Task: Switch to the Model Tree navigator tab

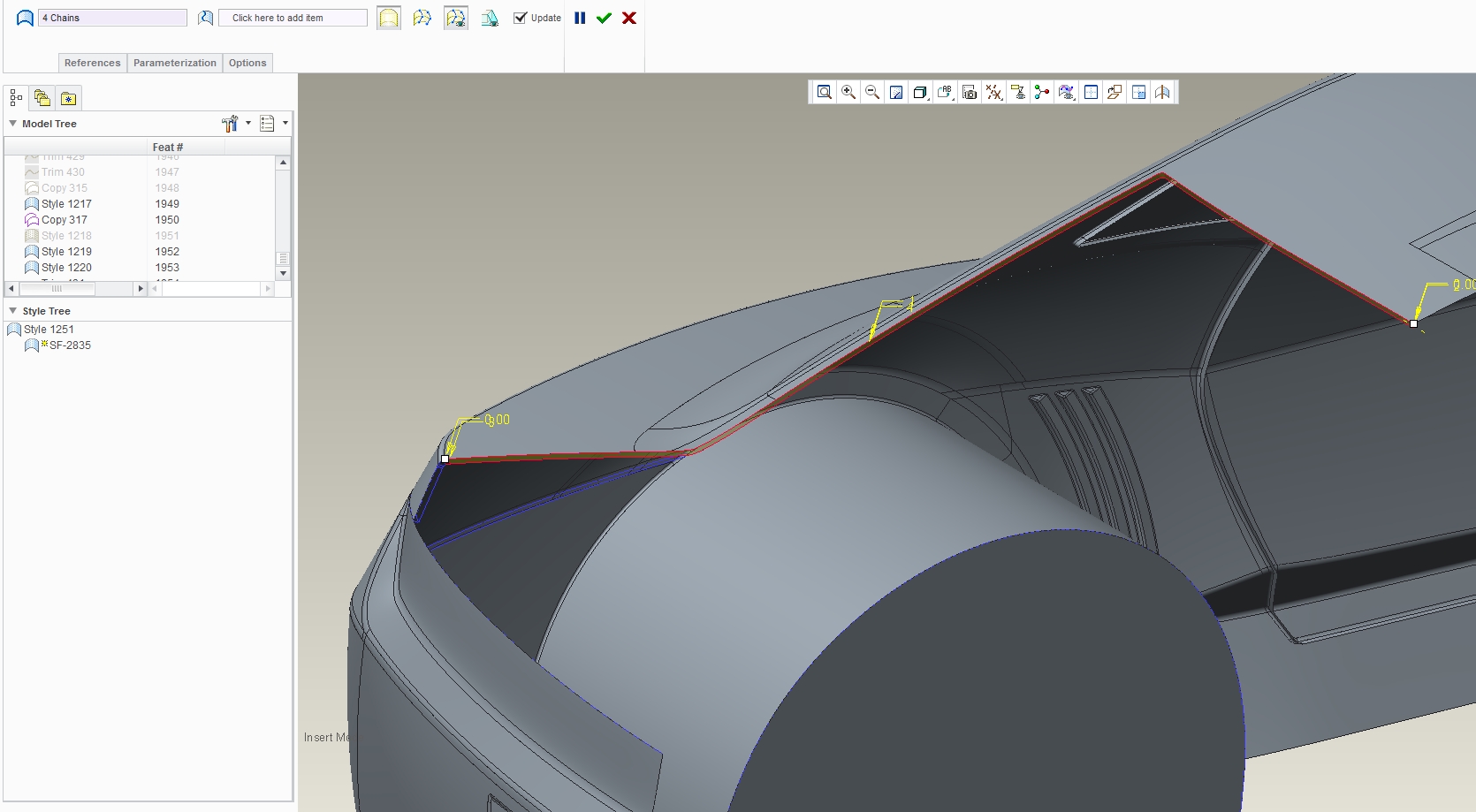Action: point(16,98)
